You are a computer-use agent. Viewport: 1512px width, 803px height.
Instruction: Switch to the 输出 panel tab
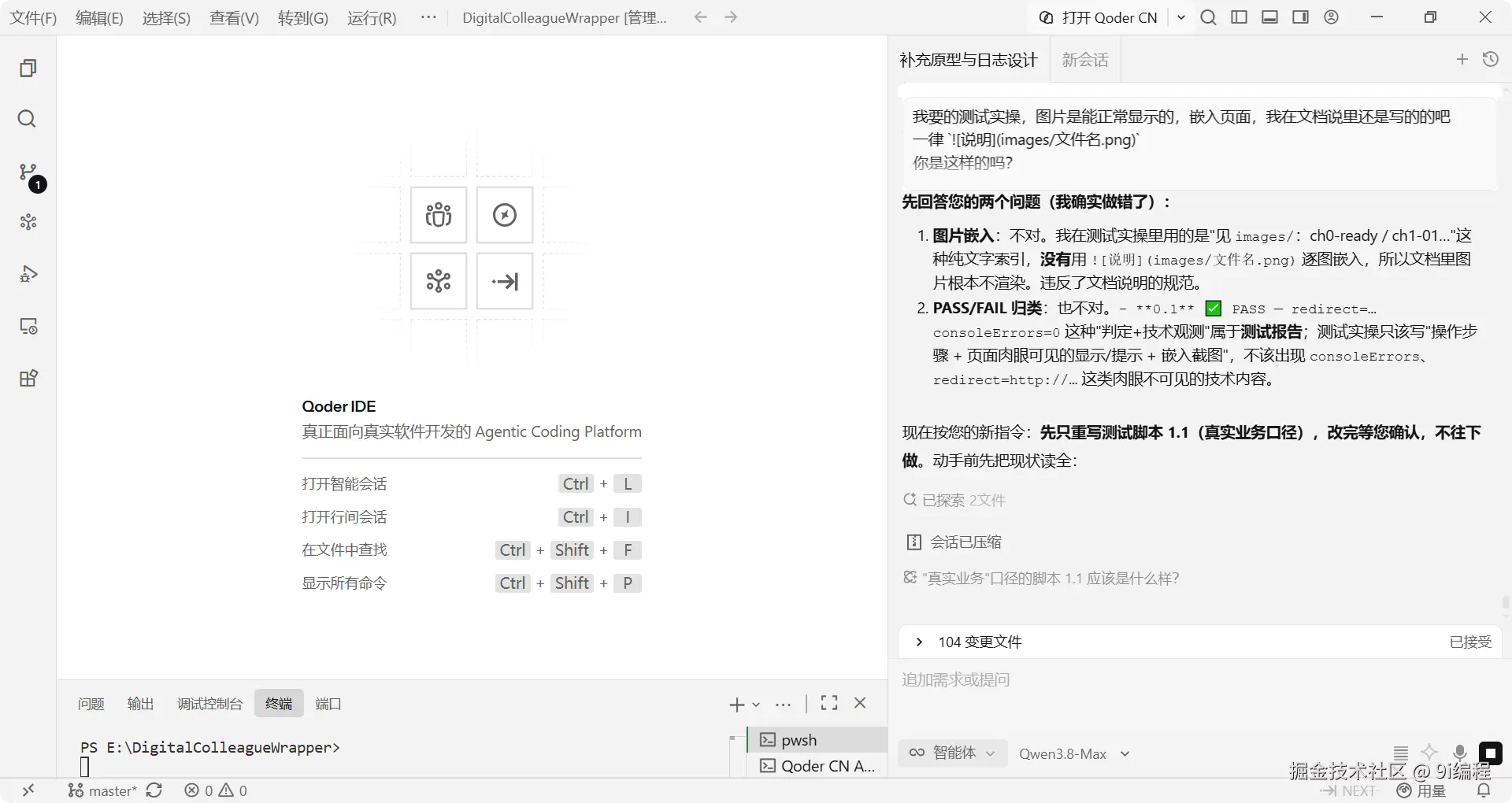[140, 704]
